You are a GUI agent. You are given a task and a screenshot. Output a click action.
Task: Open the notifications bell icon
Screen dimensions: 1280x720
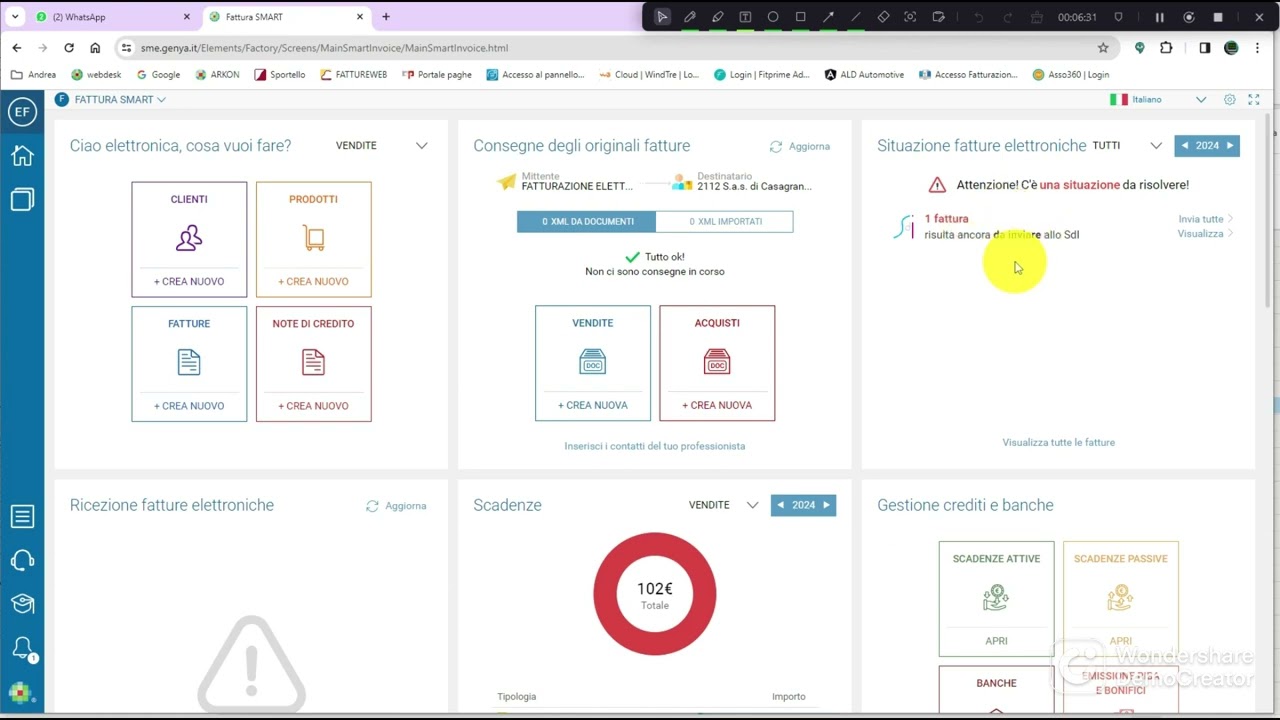pos(22,648)
